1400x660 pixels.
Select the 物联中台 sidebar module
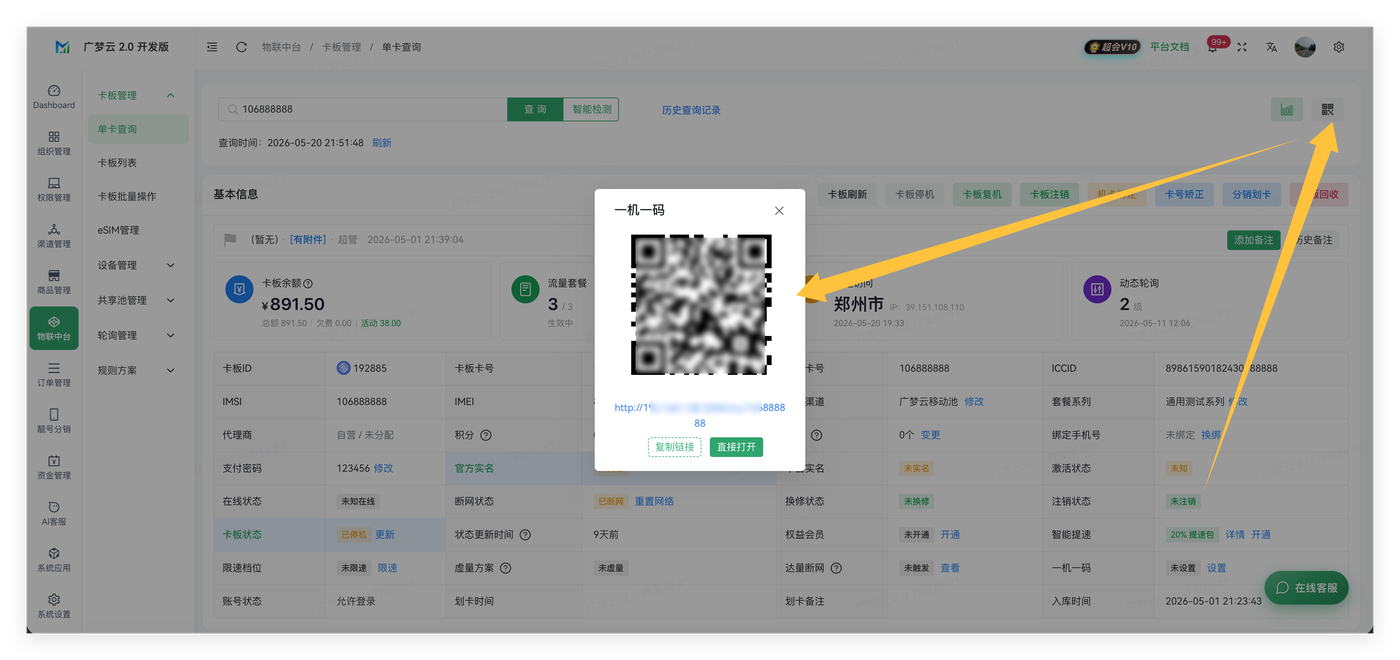(54, 328)
